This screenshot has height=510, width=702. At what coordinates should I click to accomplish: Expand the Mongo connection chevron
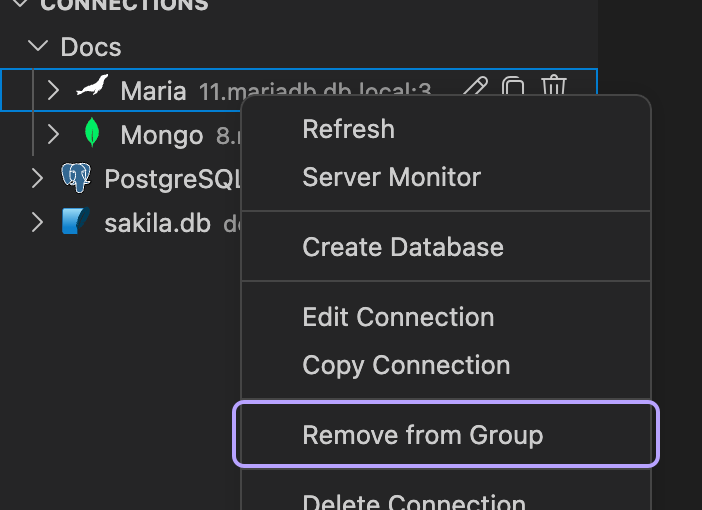click(53, 134)
